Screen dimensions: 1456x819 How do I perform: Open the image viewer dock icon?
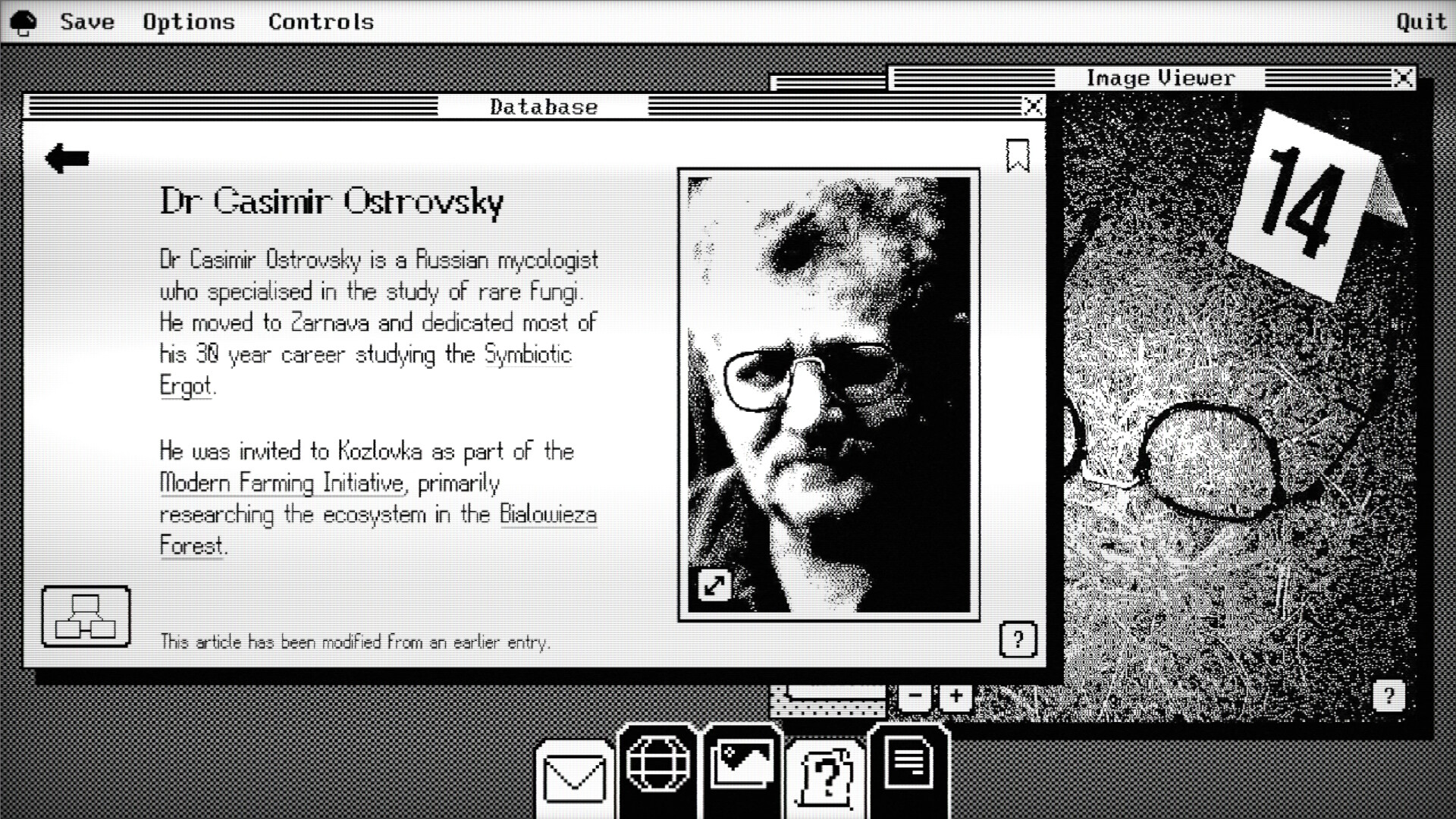(x=742, y=764)
